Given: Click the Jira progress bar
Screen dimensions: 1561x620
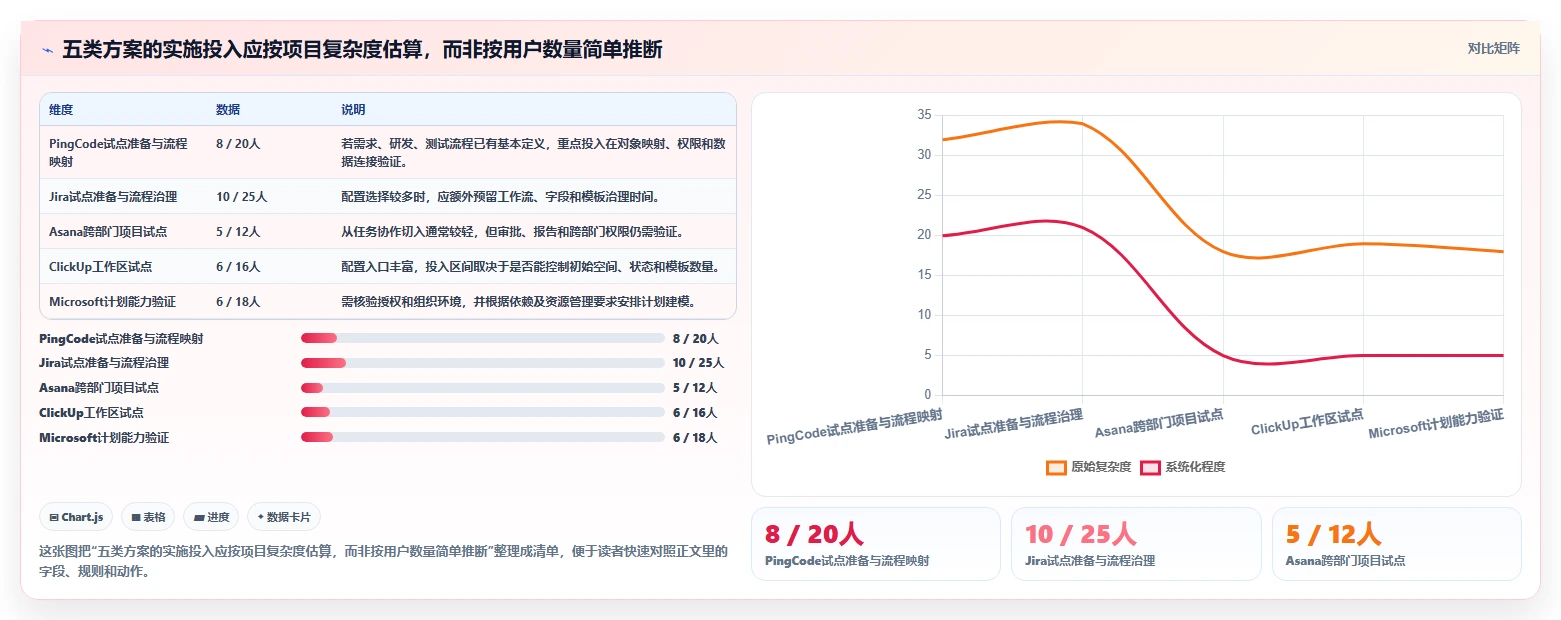Looking at the screenshot, I should click(x=483, y=363).
